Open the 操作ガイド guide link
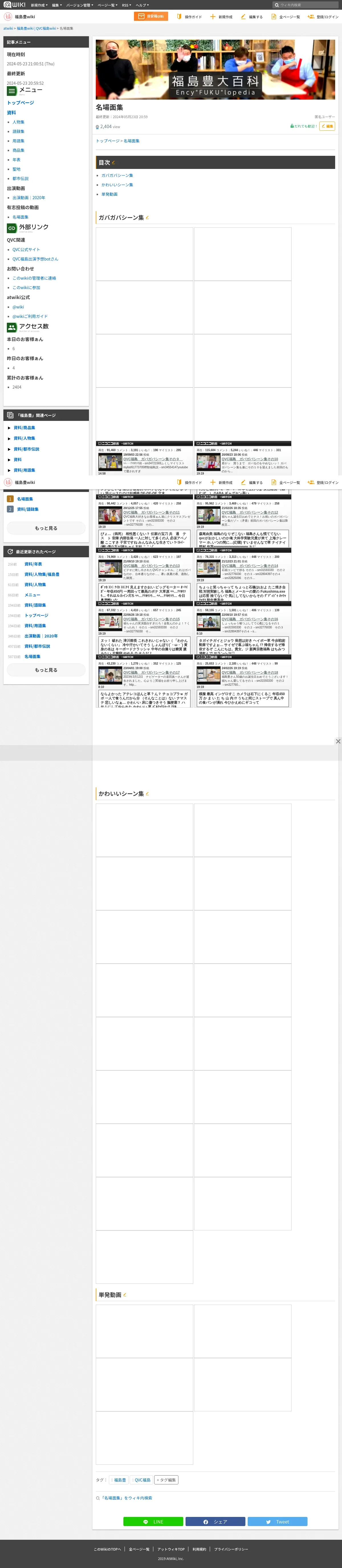Image resolution: width=342 pixels, height=1568 pixels. 189,17
